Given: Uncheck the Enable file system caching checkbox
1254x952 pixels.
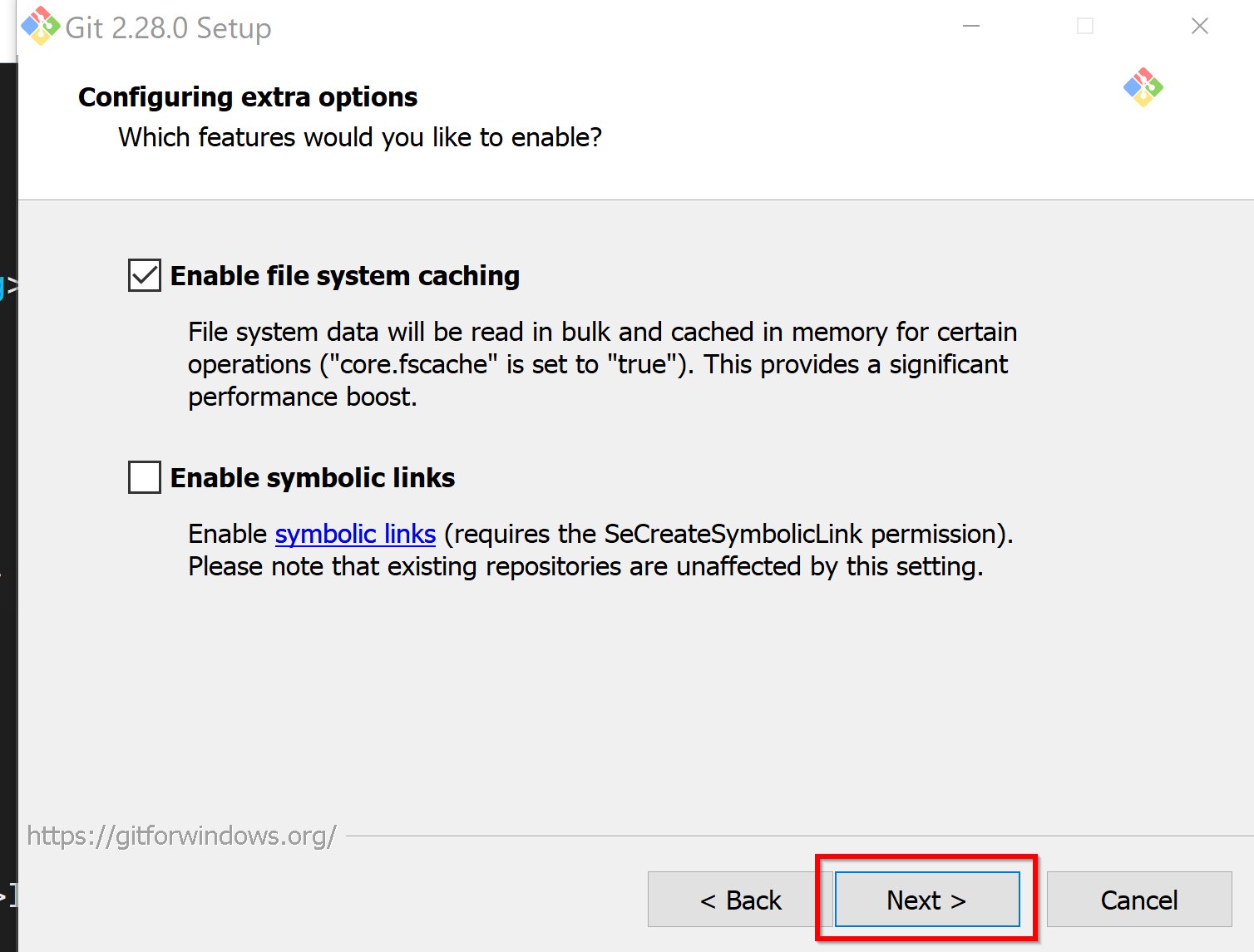Looking at the screenshot, I should 145,275.
